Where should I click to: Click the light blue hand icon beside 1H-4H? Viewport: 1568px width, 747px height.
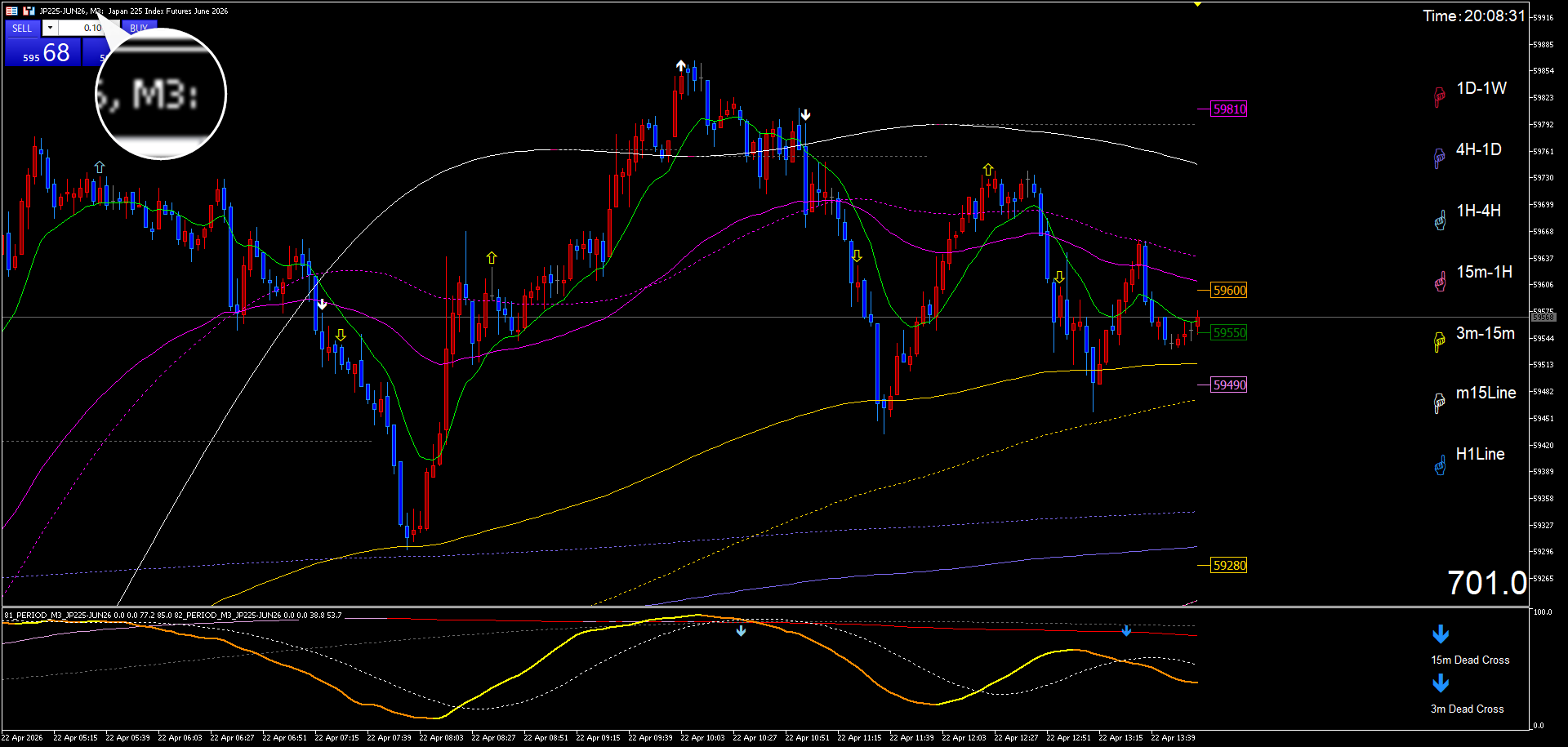click(1439, 220)
